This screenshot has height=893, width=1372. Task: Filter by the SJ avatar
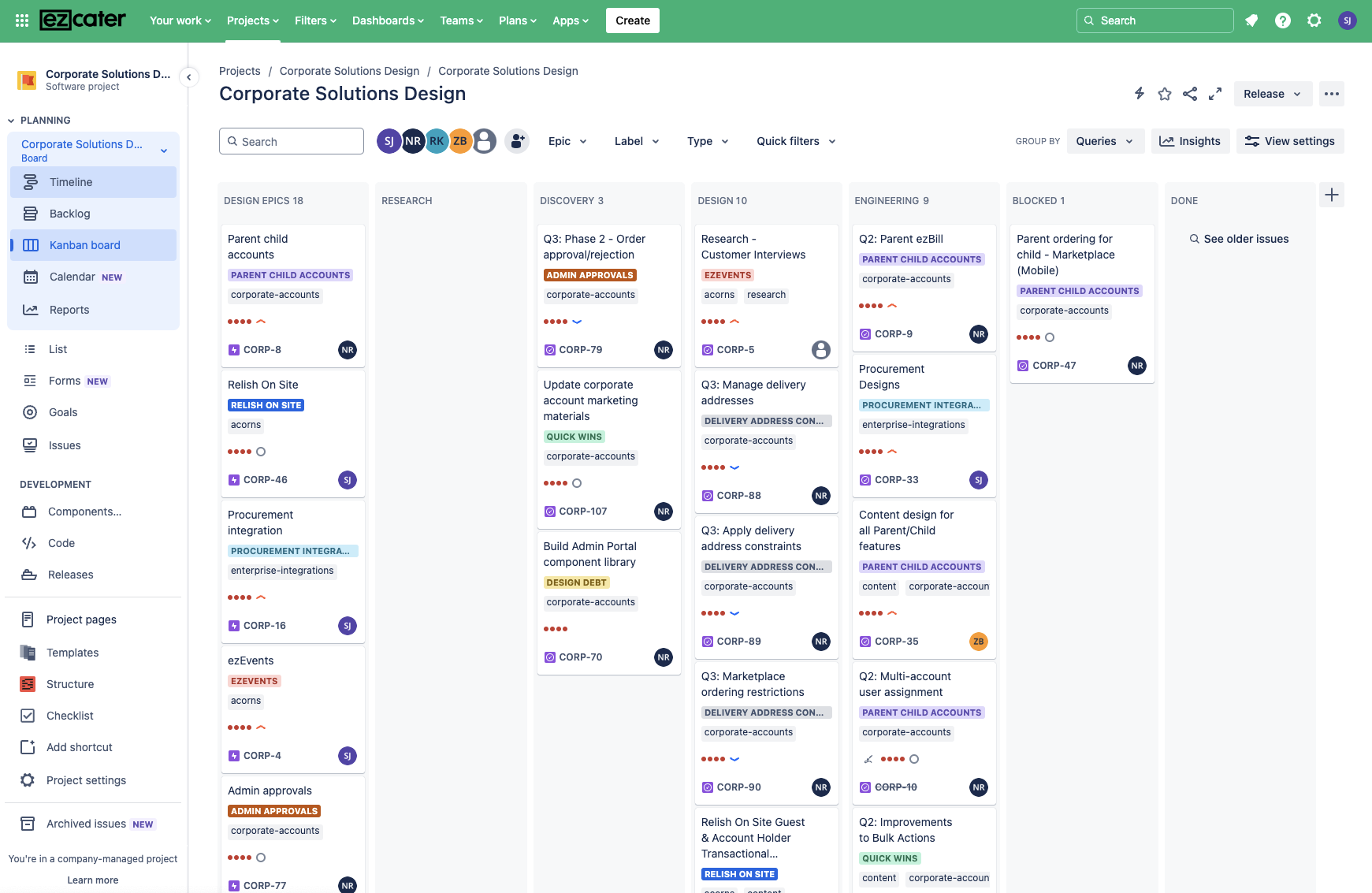[x=389, y=141]
